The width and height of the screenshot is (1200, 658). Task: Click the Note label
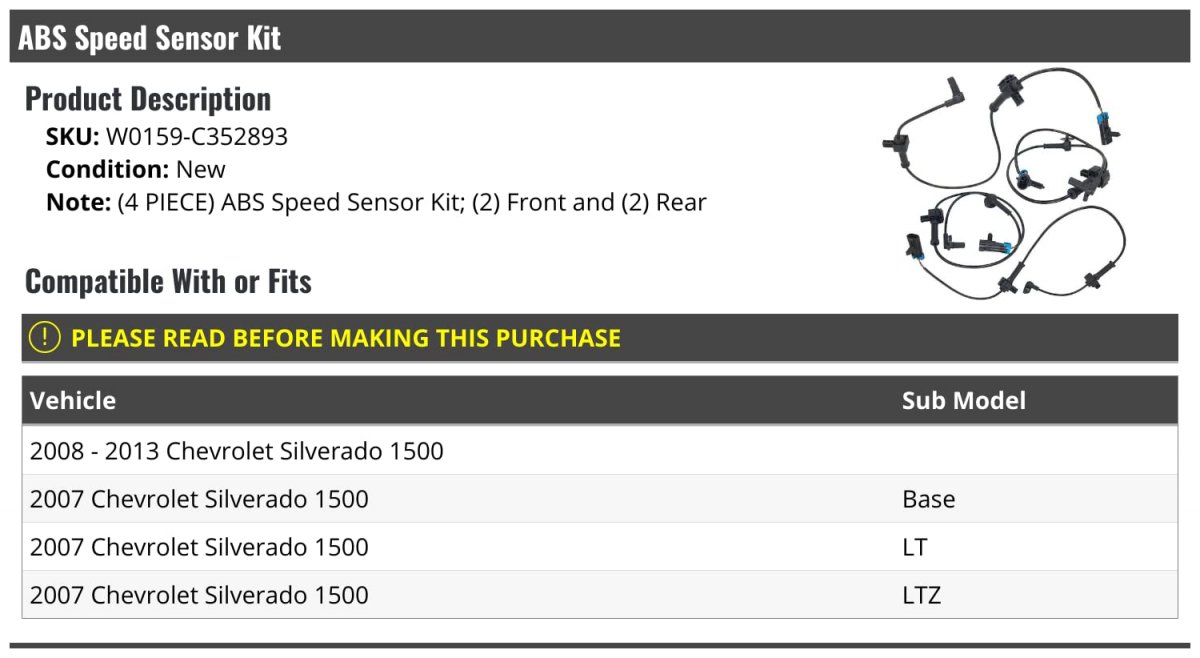tap(78, 203)
